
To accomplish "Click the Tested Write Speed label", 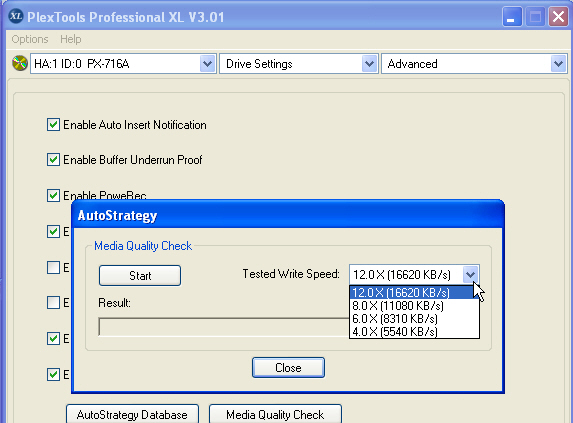I will pyautogui.click(x=291, y=274).
